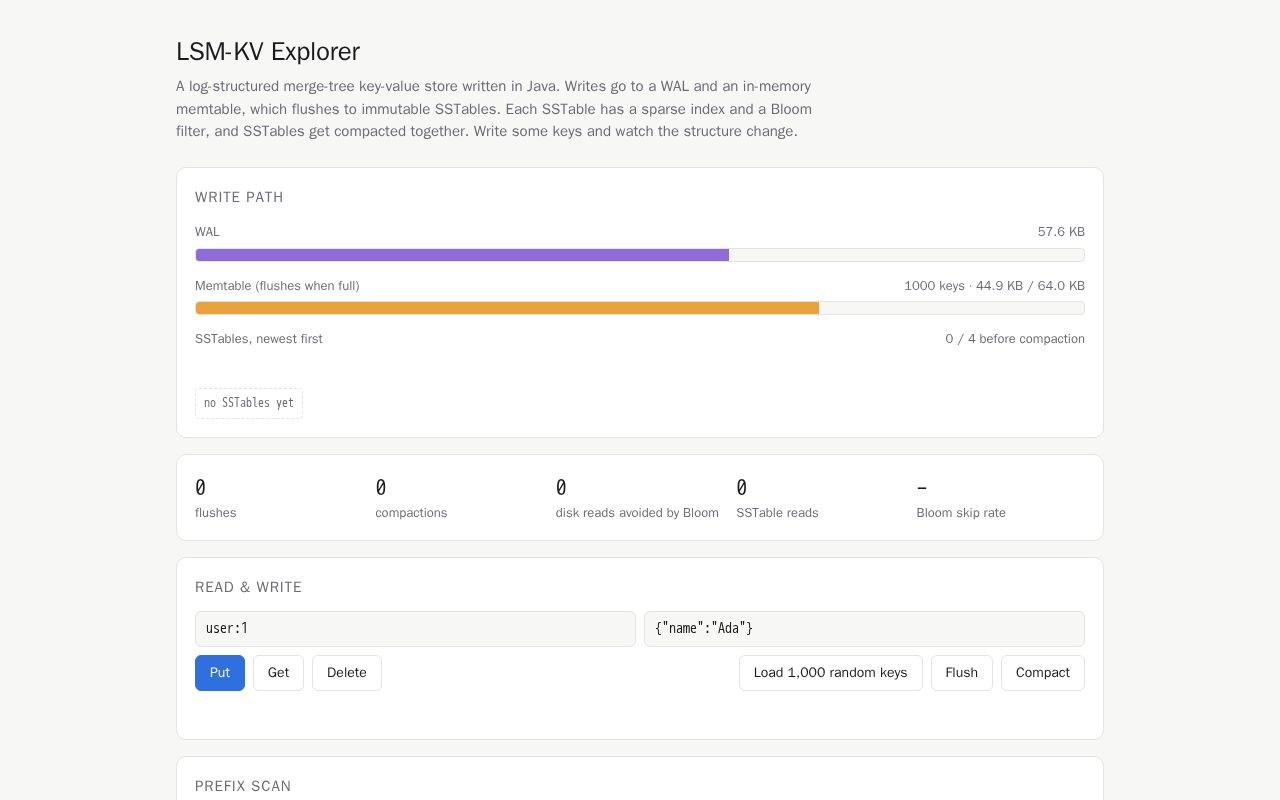Click the Get button
The height and width of the screenshot is (800, 1280).
278,673
